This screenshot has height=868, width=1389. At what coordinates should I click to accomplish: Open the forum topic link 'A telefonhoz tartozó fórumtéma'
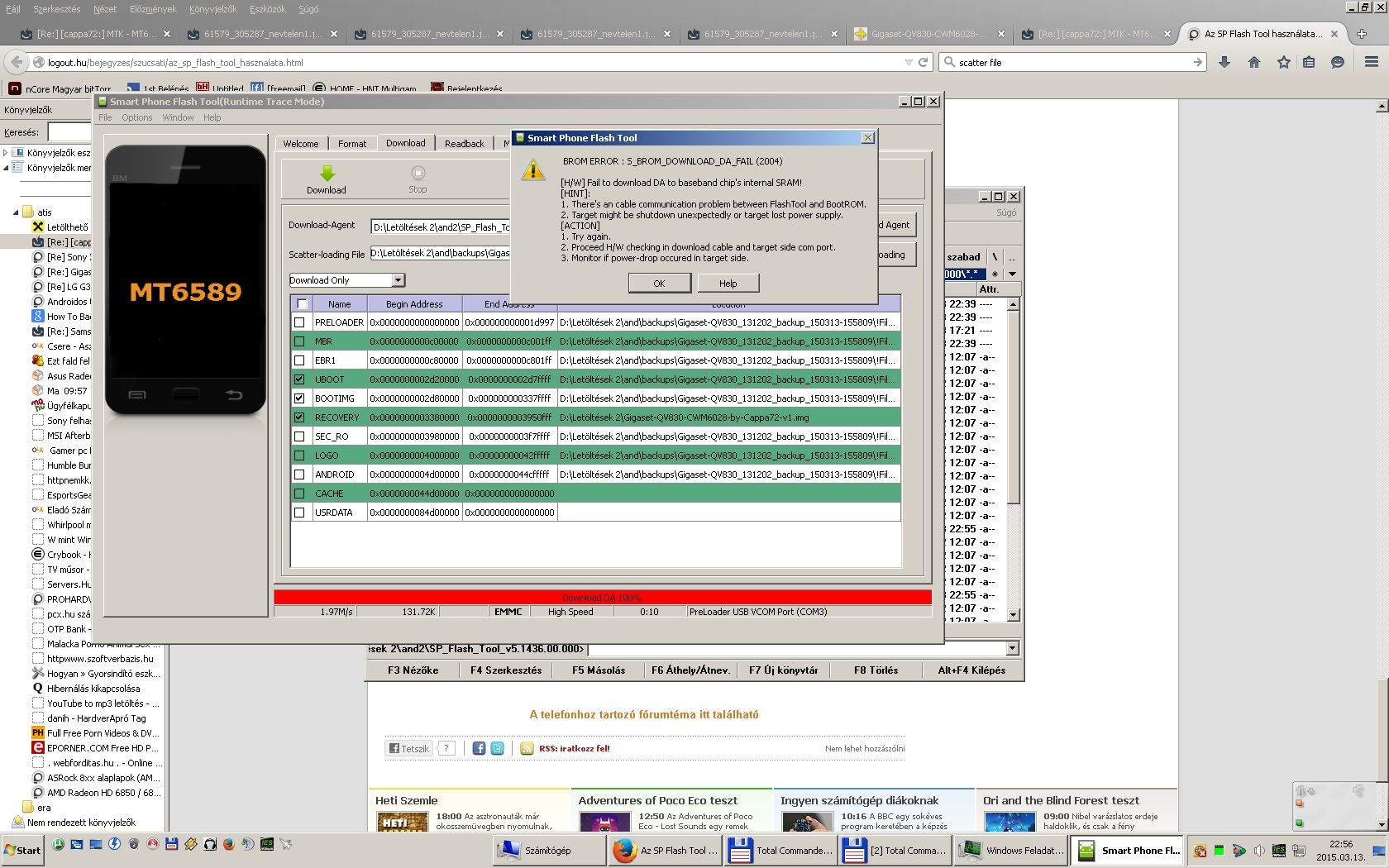point(644,714)
